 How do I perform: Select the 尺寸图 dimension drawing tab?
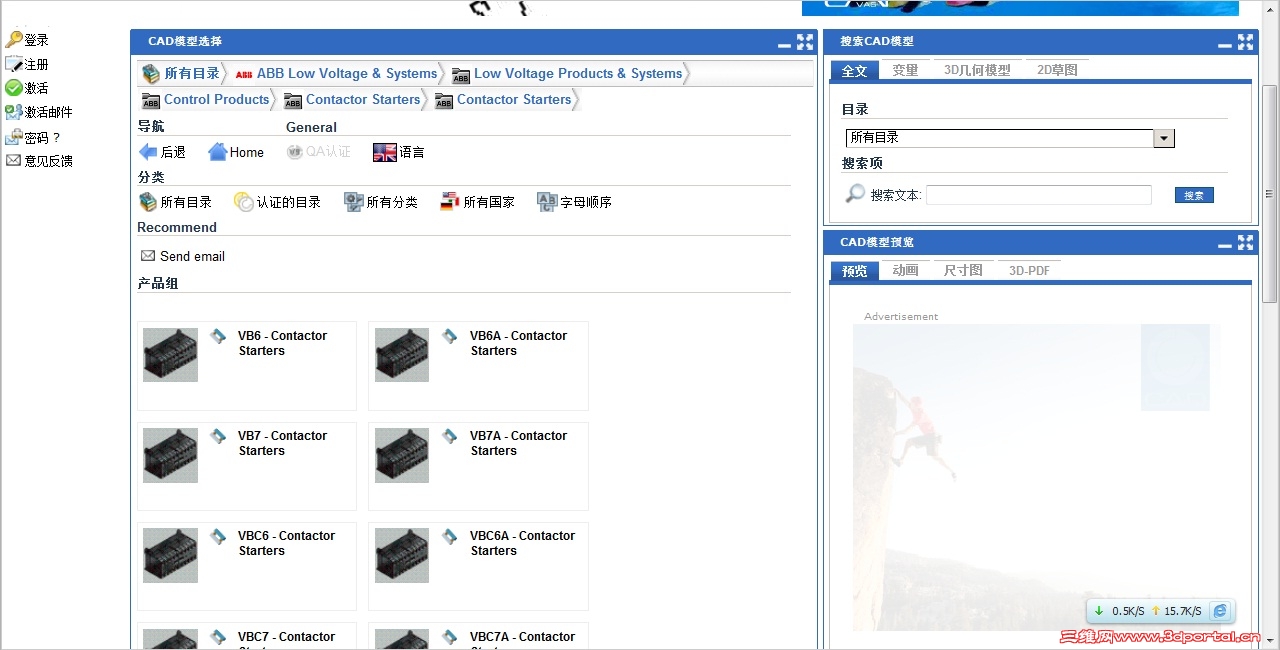point(963,270)
